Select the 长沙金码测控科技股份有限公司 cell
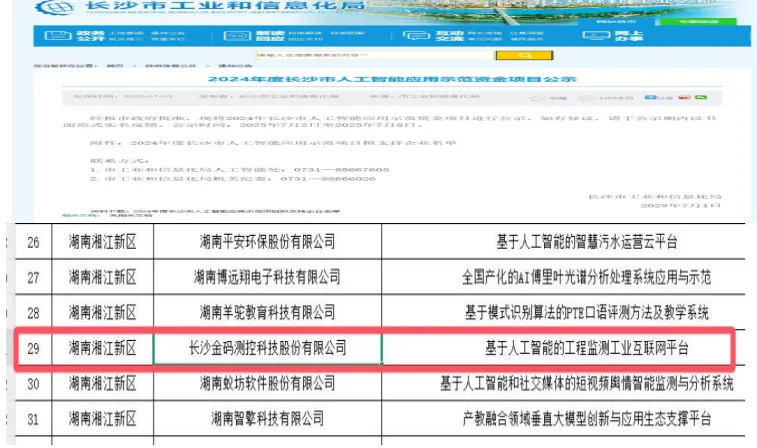The width and height of the screenshot is (757, 448). (267, 348)
